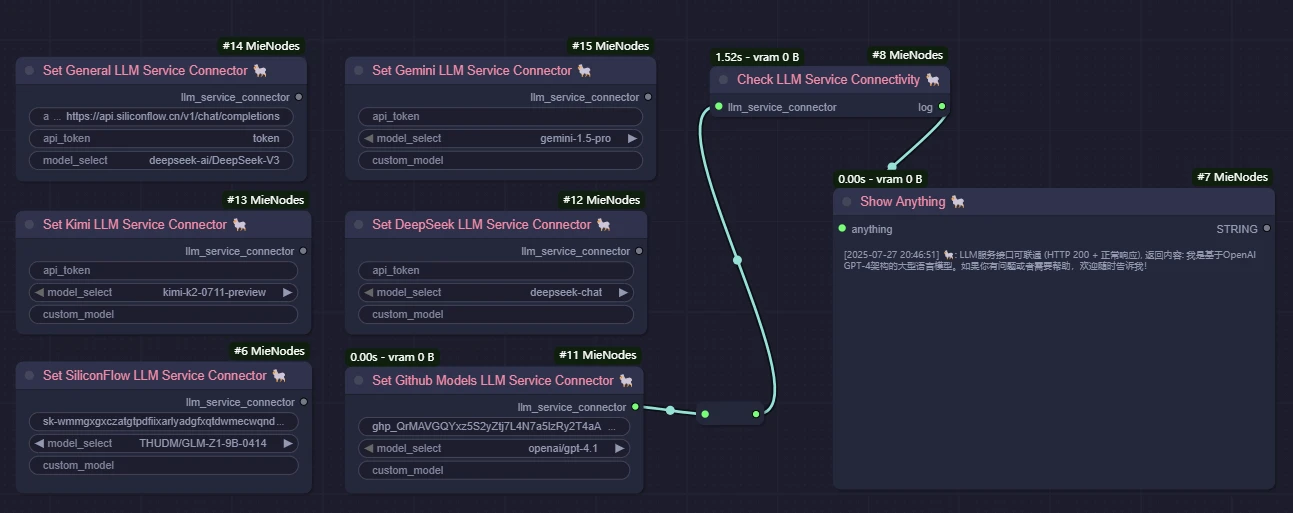Click the Gemini custom_model field

[500, 160]
